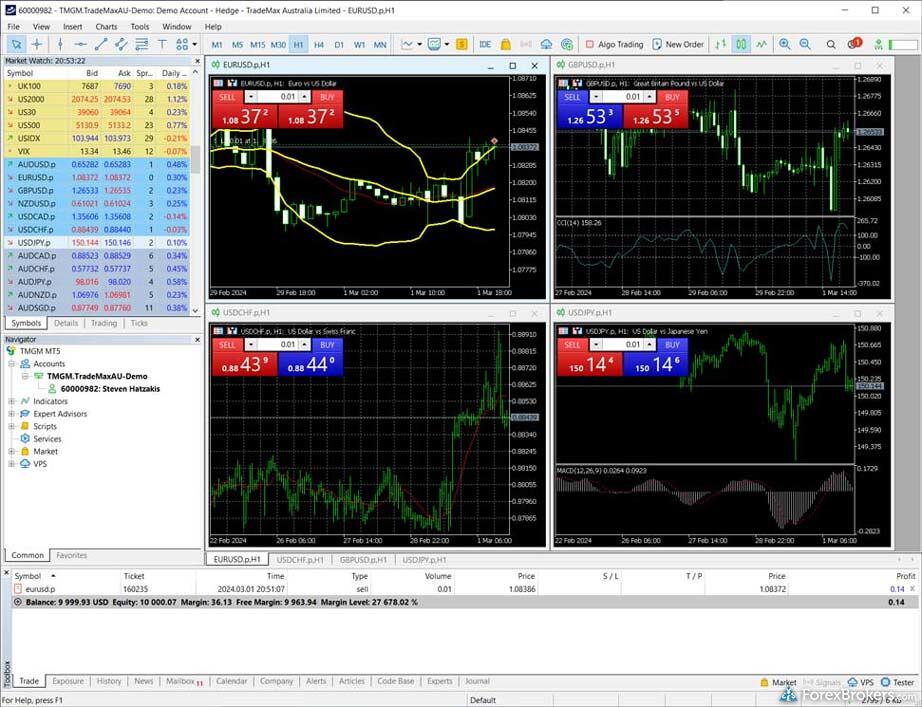Open Favorites tab in Navigator
The width and height of the screenshot is (922, 707).
(72, 555)
